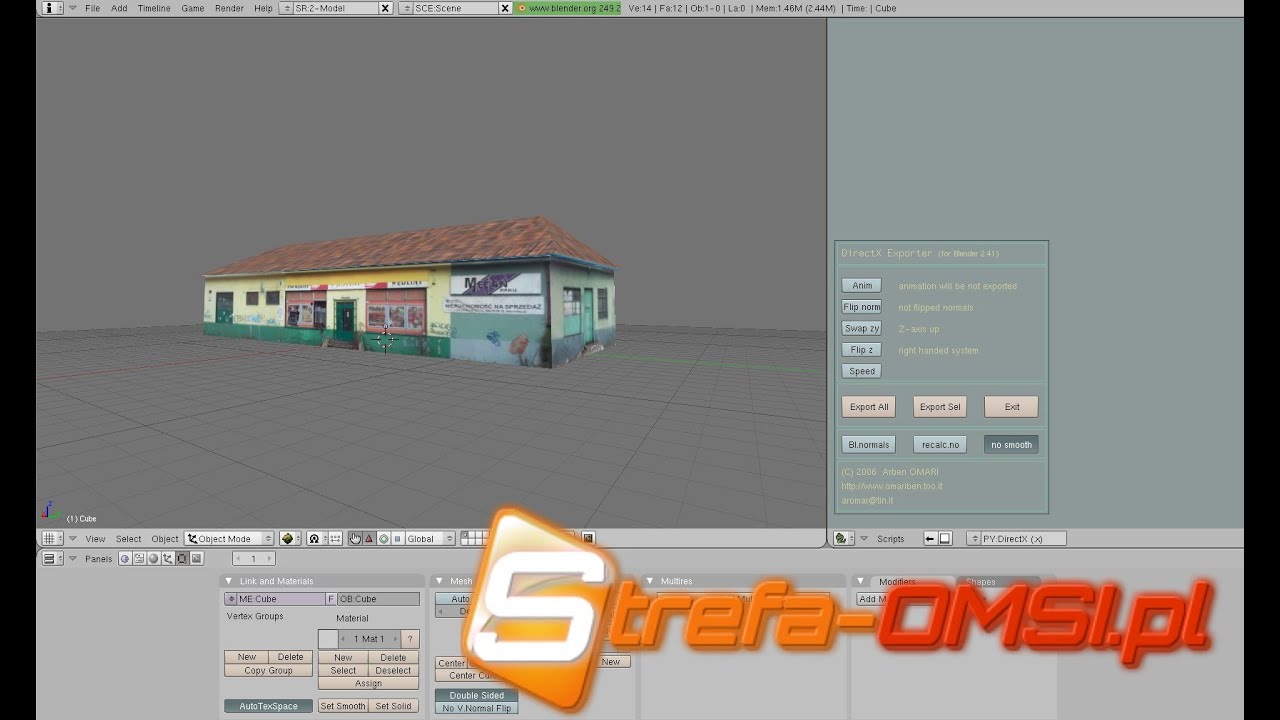Open the Object Mode dropdown
Screen dimensions: 1280x720
(x=229, y=538)
